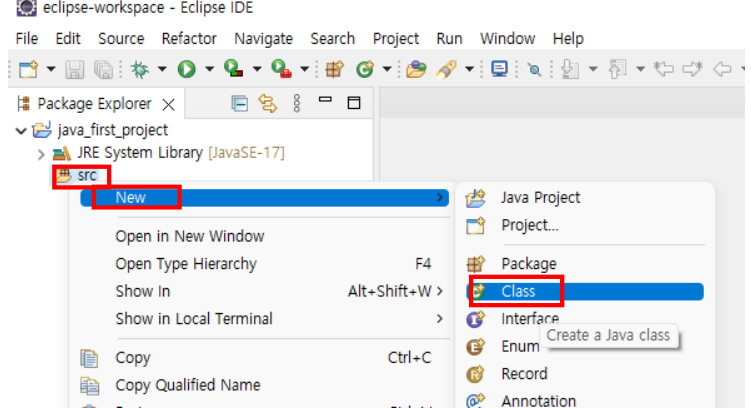Click the Next Annotation toolbar icon
Image resolution: width=751 pixels, height=408 pixels.
[570, 69]
